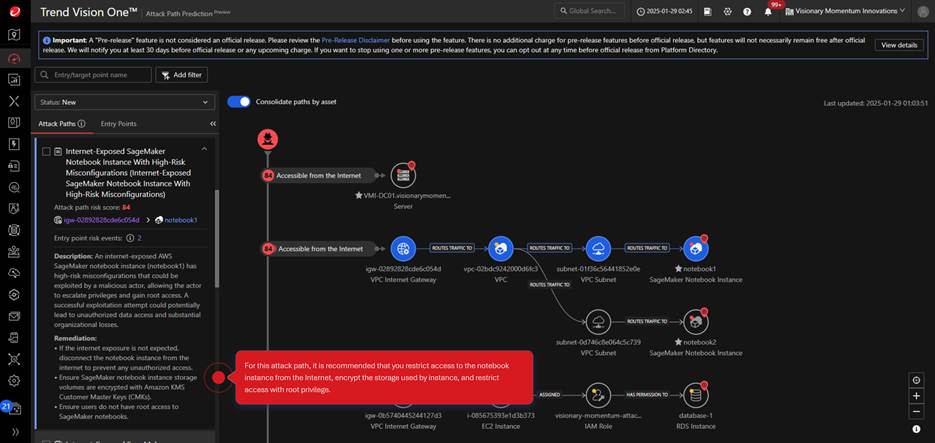Open the gear administration sidebar icon
935x443 pixels.
14,380
